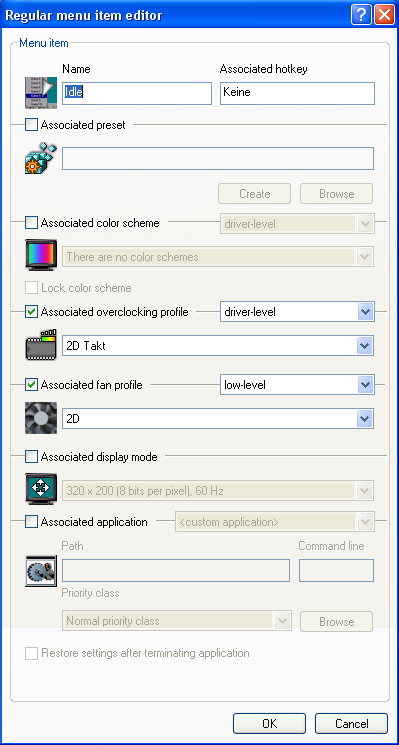Uncheck Associated fan profile

click(x=31, y=385)
